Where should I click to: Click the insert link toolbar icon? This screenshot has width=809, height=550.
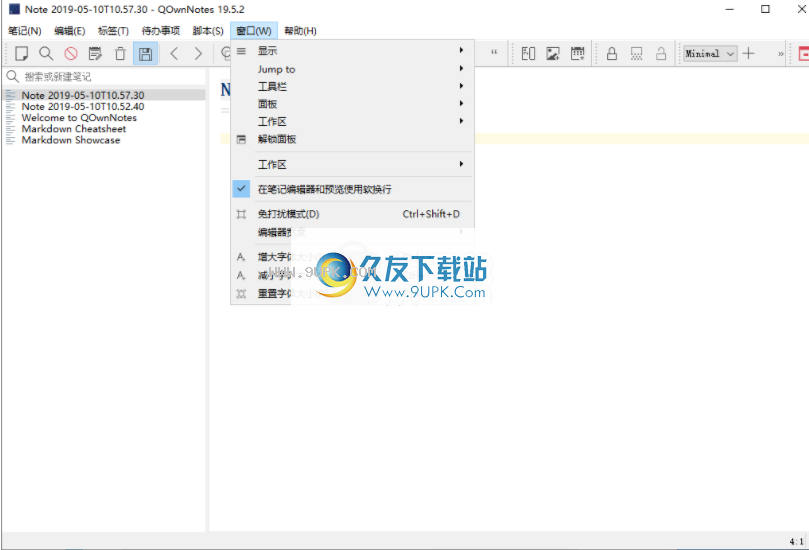528,54
